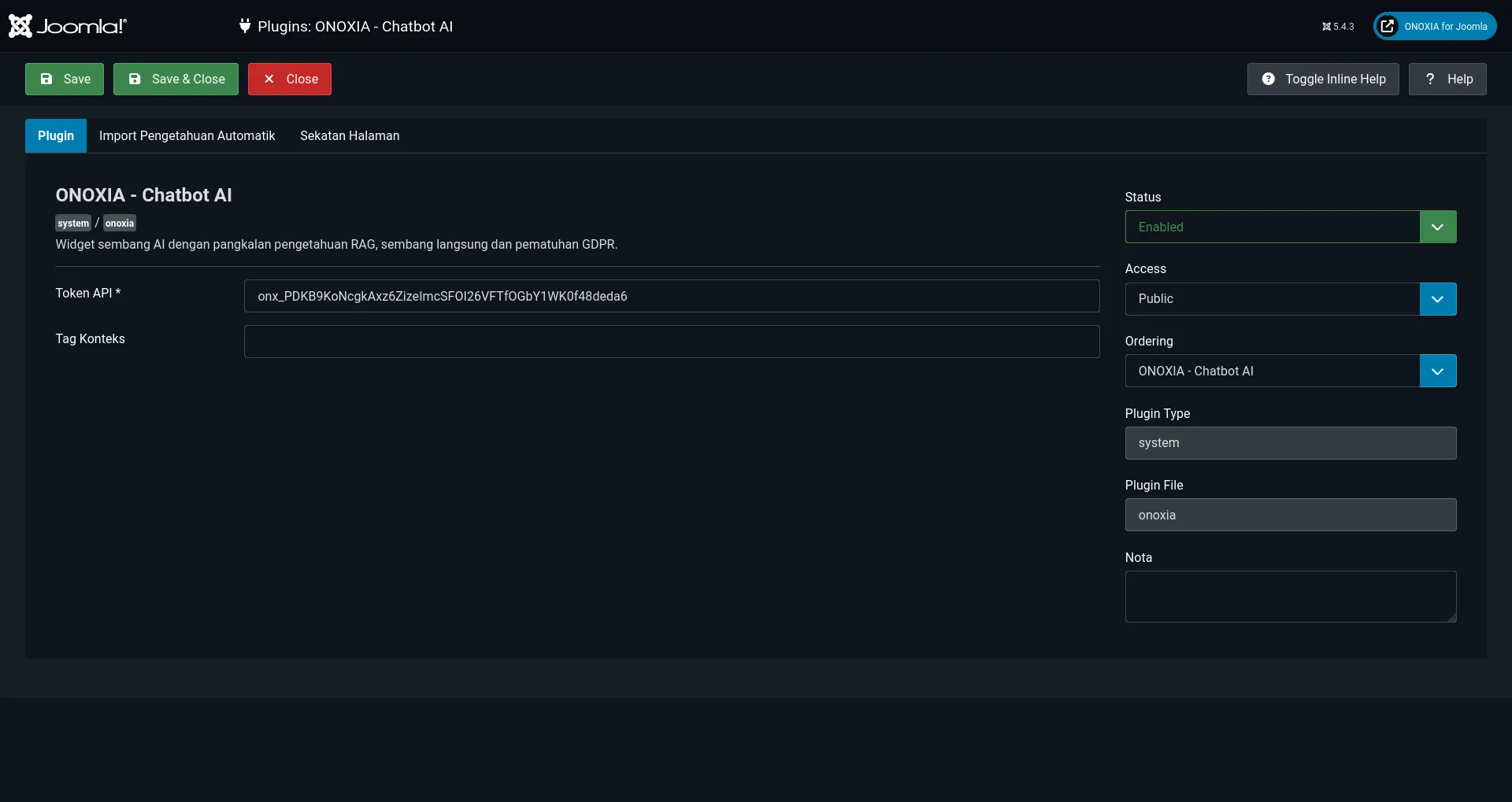
Task: Click the 'Ordering' label
Action: click(x=1149, y=341)
